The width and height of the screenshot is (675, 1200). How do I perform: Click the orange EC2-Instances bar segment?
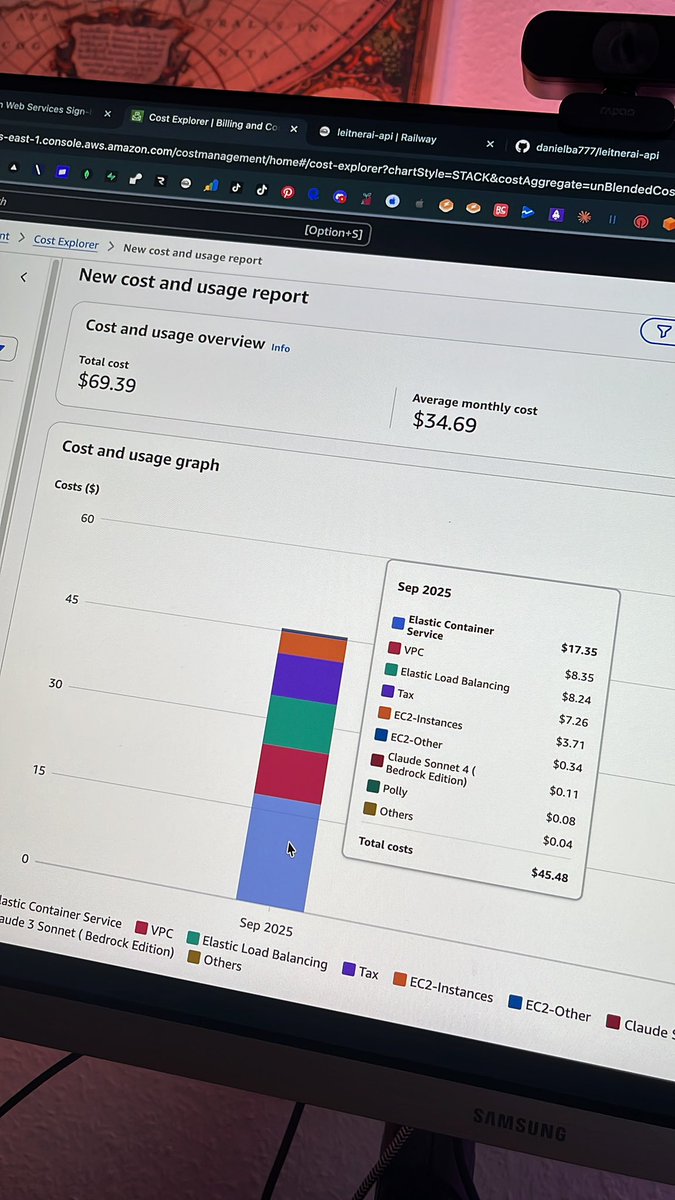pyautogui.click(x=313, y=647)
